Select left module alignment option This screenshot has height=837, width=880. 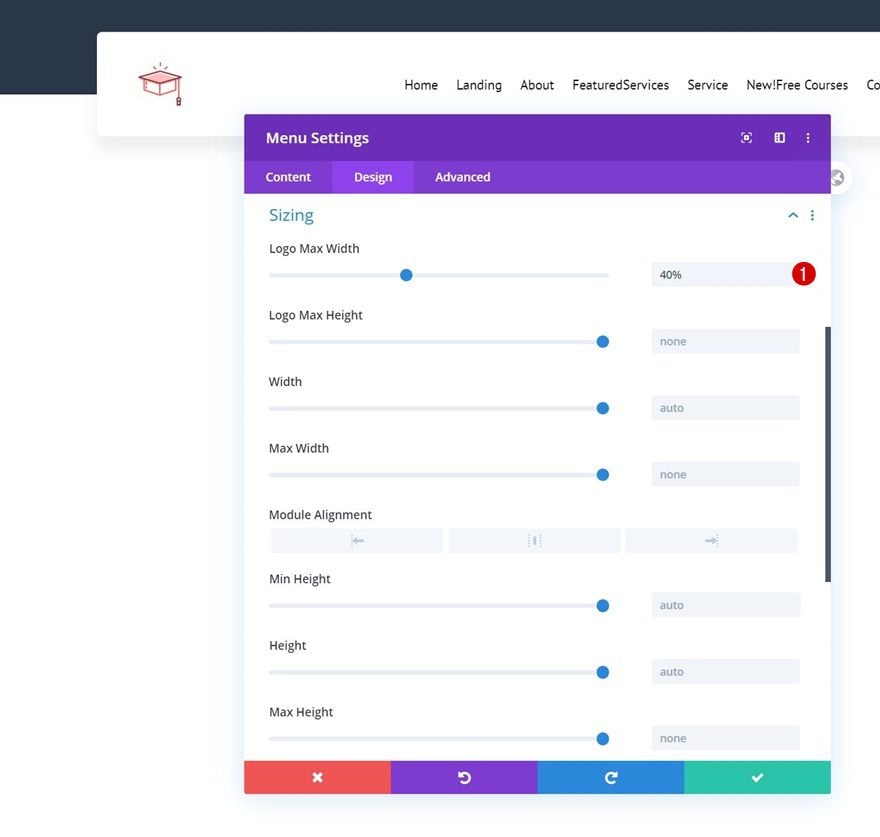point(357,541)
